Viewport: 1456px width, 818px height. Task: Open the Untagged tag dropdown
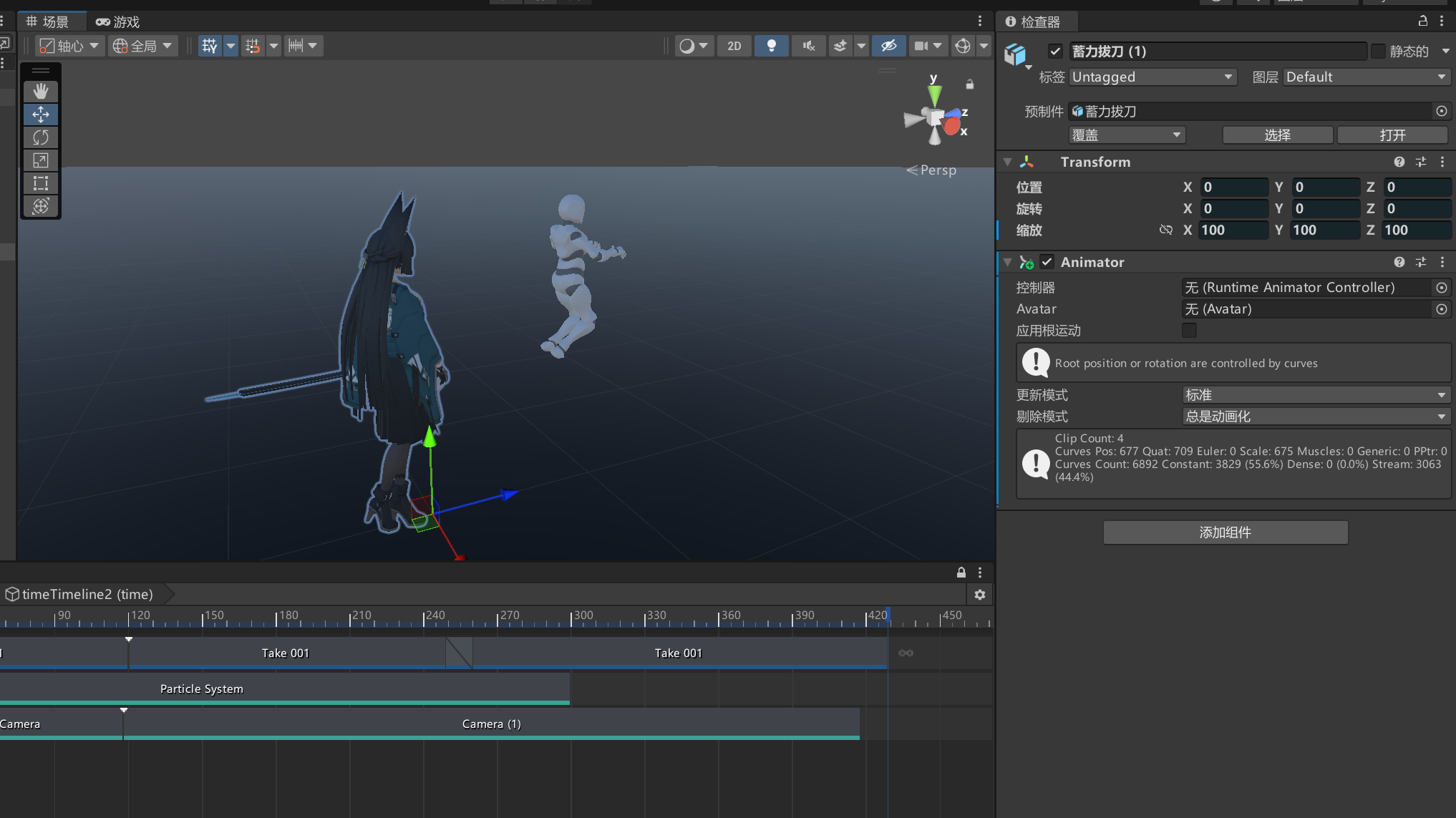coord(1152,77)
